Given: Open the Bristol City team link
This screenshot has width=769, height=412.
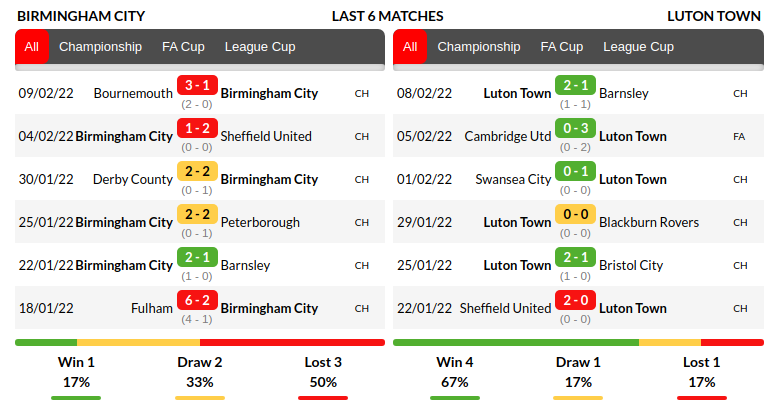Looking at the screenshot, I should coord(631,266).
